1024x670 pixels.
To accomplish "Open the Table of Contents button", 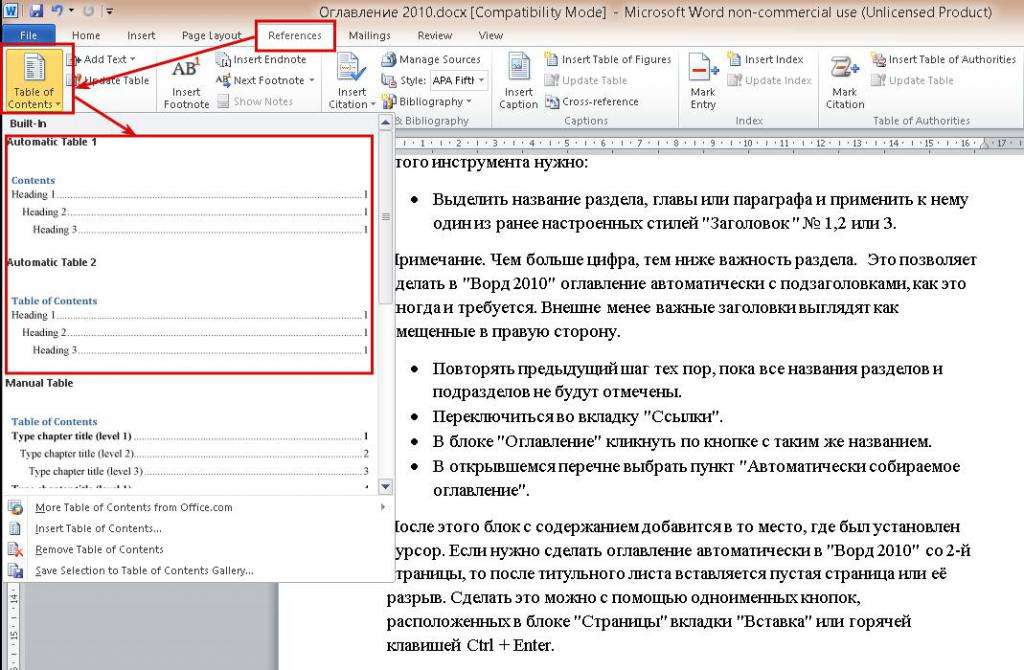I will pyautogui.click(x=34, y=80).
